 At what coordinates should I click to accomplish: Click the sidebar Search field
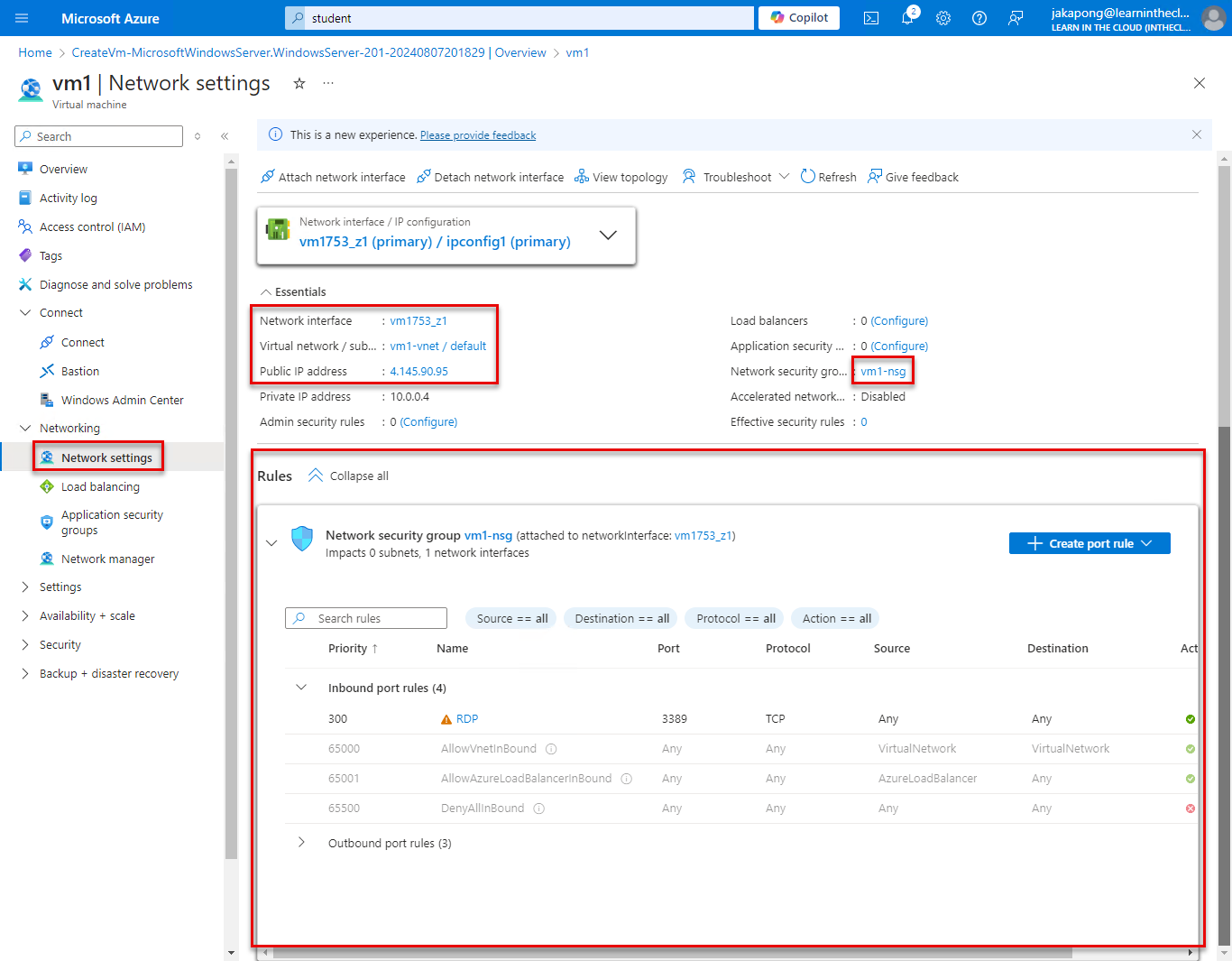point(99,136)
